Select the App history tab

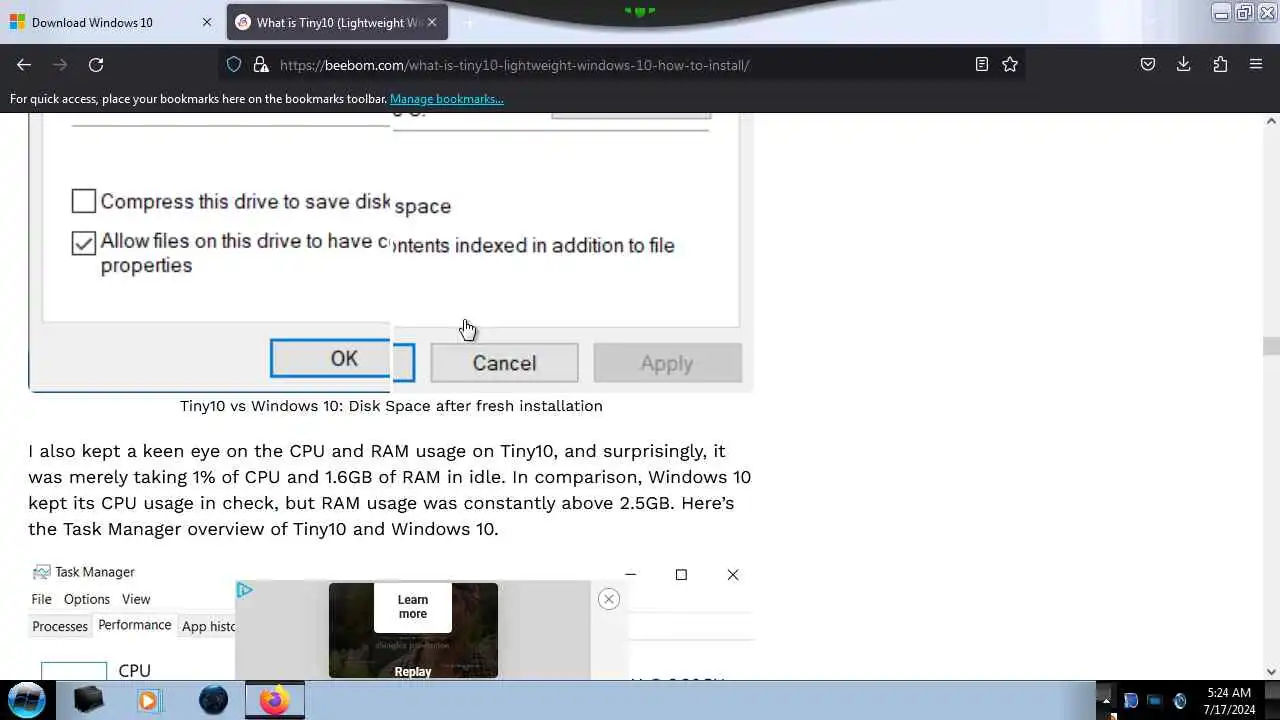[208, 626]
